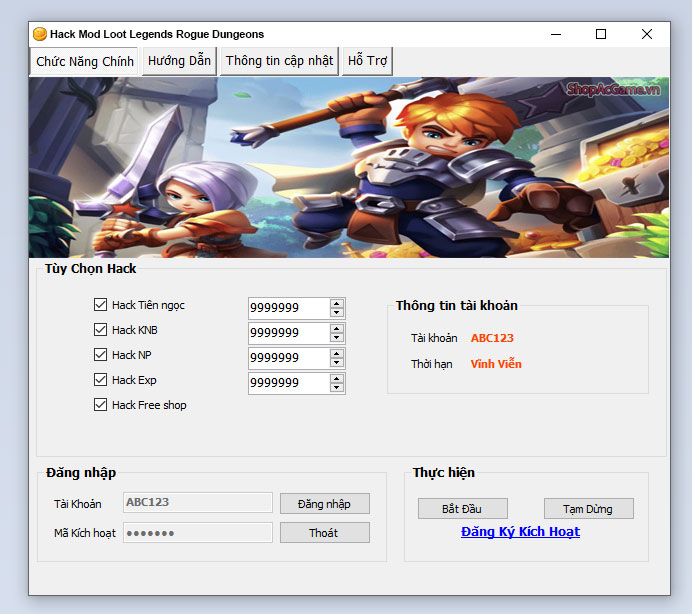693x616 pixels.
Task: Pause with the Tạm Dừng button
Action: pos(589,509)
